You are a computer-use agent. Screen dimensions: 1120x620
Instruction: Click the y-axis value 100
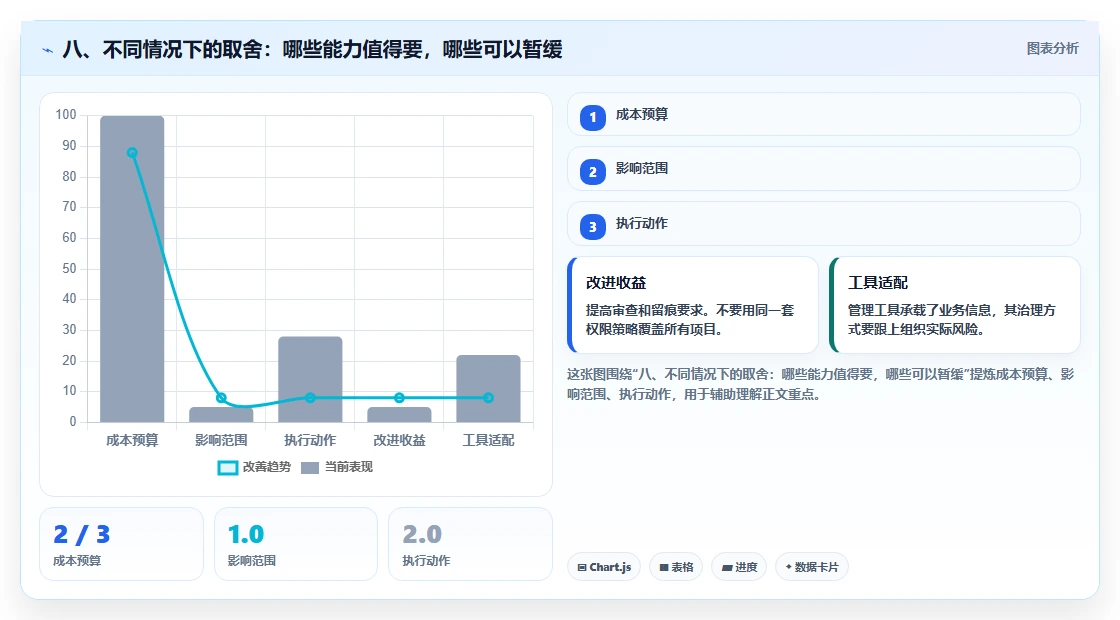(x=66, y=115)
